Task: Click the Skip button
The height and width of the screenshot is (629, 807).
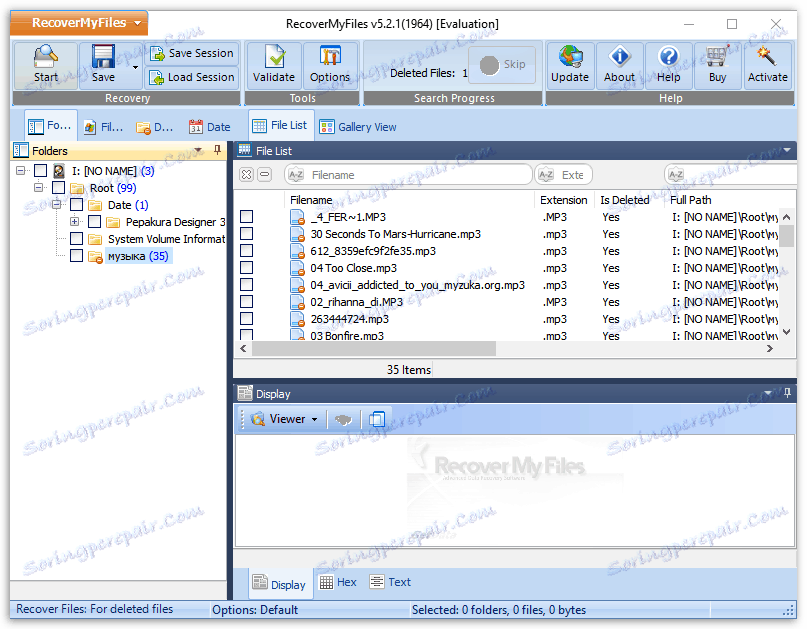Action: (x=502, y=64)
